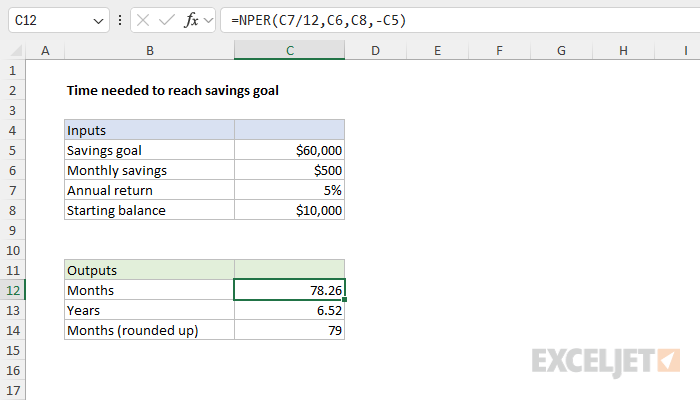Select row 5 header
This screenshot has width=700, height=400.
12,150
